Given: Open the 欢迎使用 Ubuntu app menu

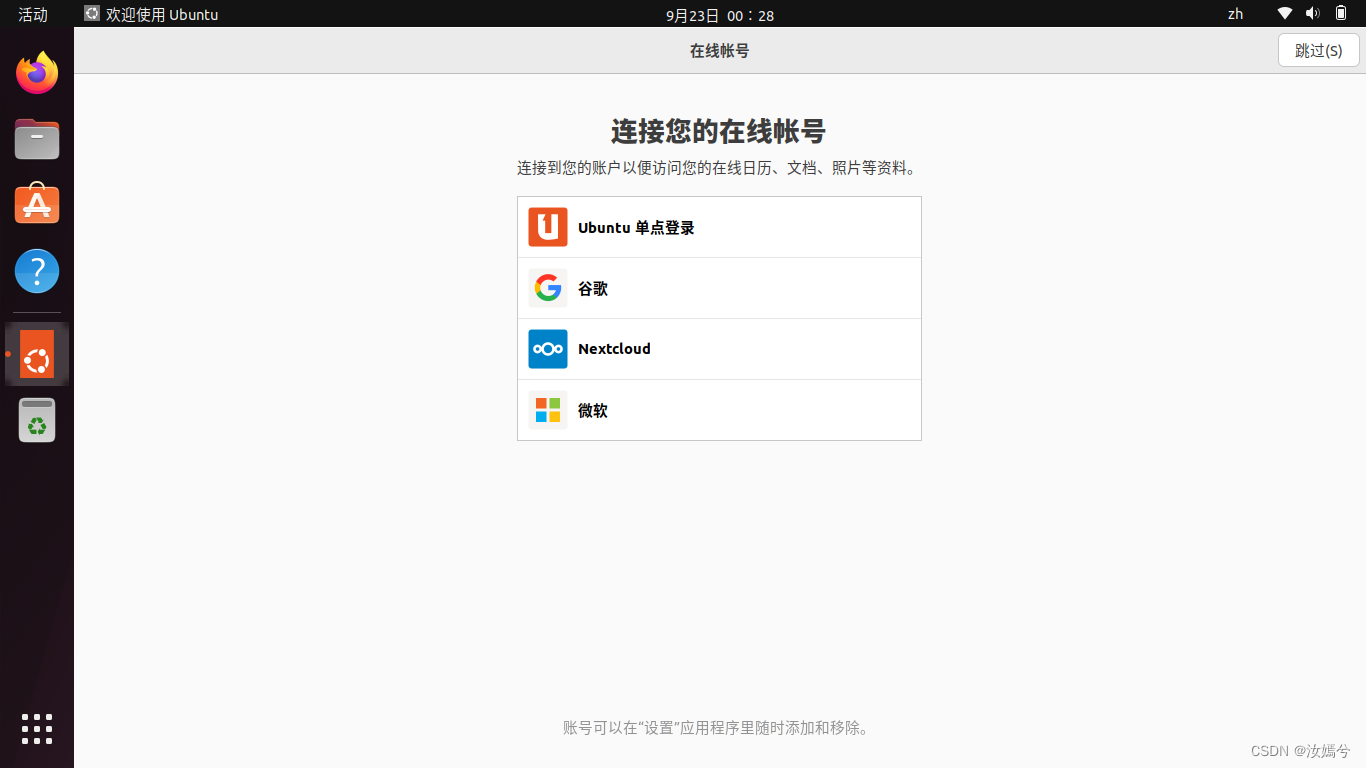Looking at the screenshot, I should (x=151, y=14).
